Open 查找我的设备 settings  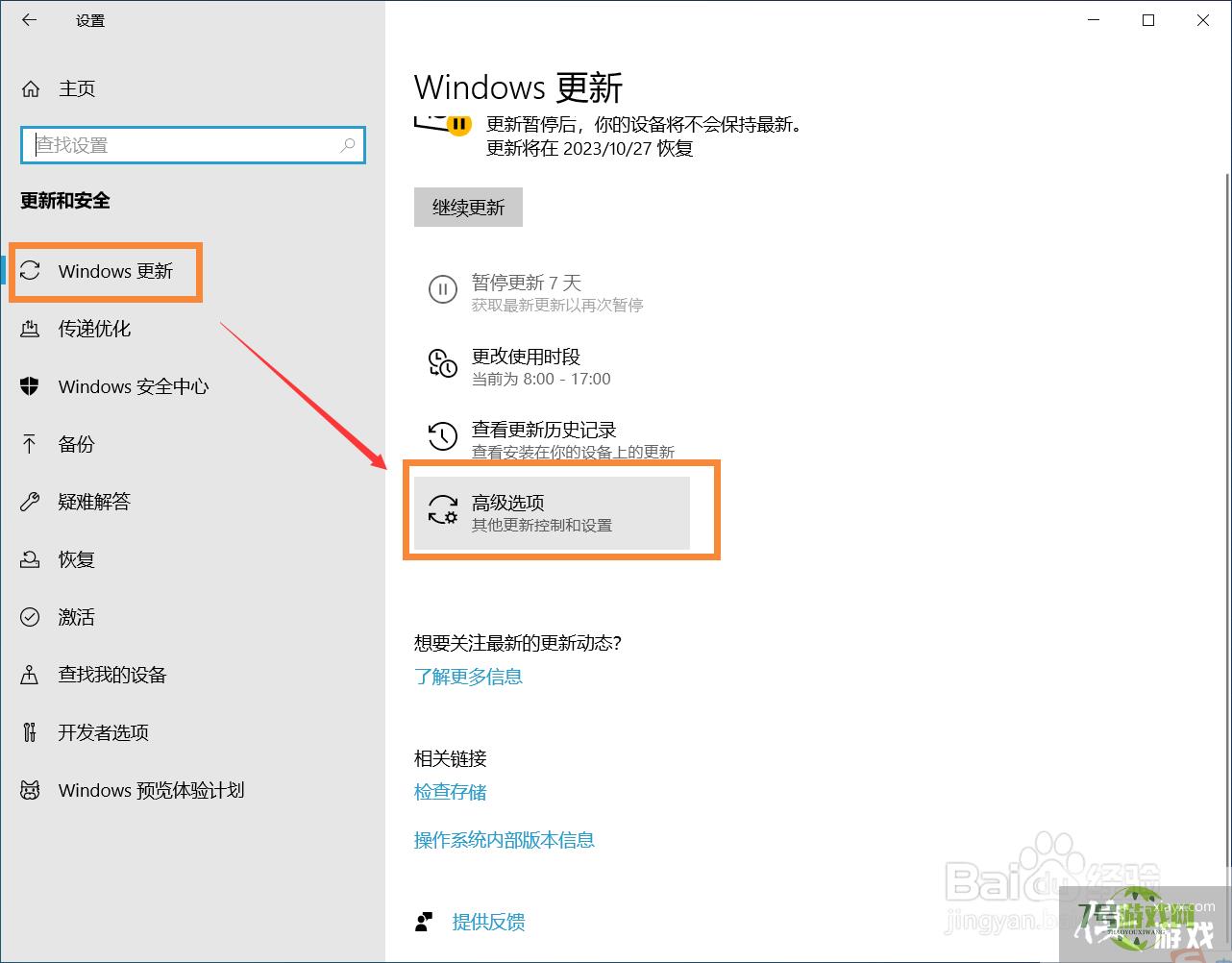pos(112,675)
